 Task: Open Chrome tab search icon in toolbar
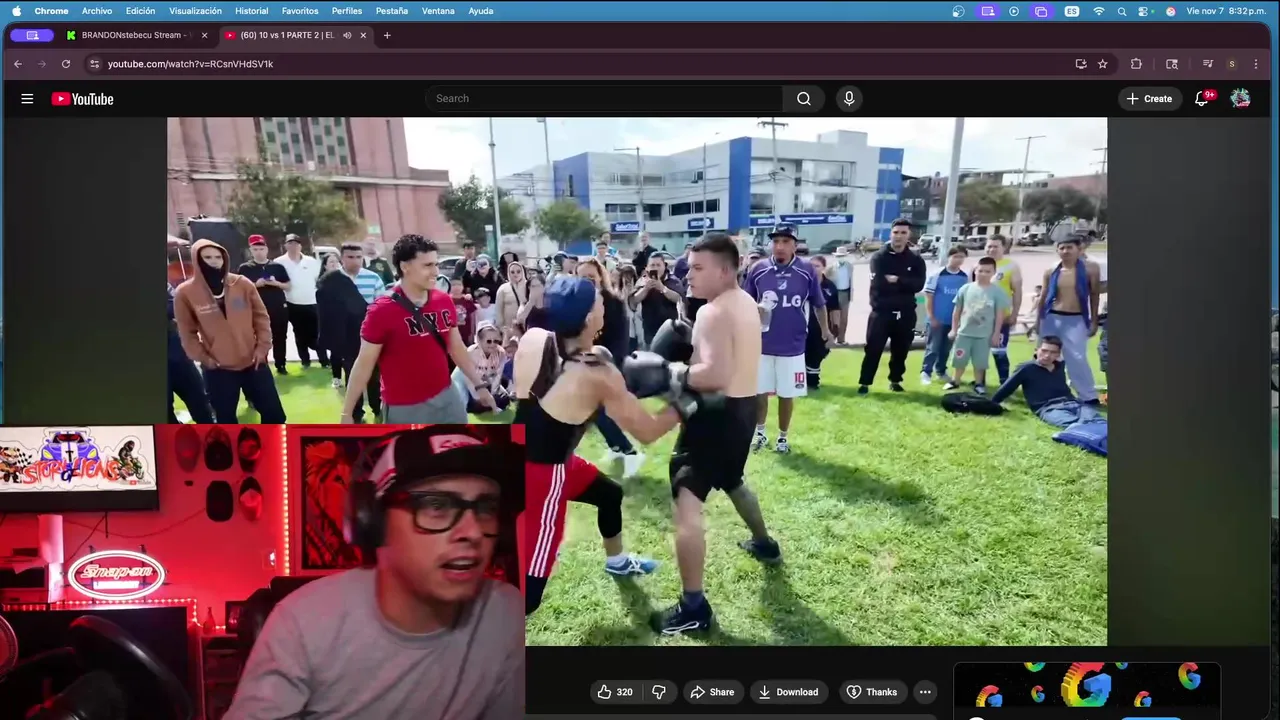coord(1172,64)
